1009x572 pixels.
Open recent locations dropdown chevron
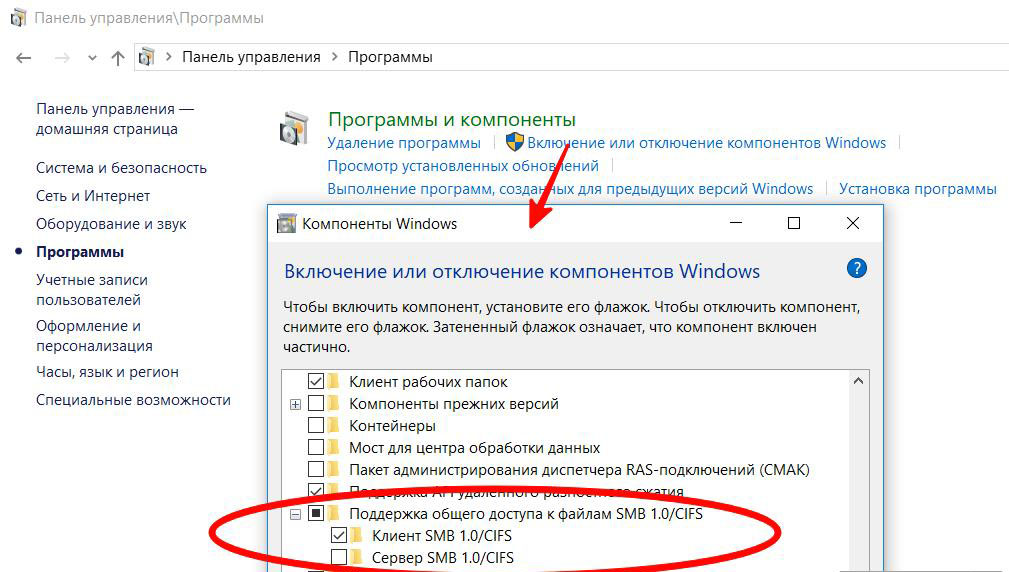pyautogui.click(x=92, y=58)
